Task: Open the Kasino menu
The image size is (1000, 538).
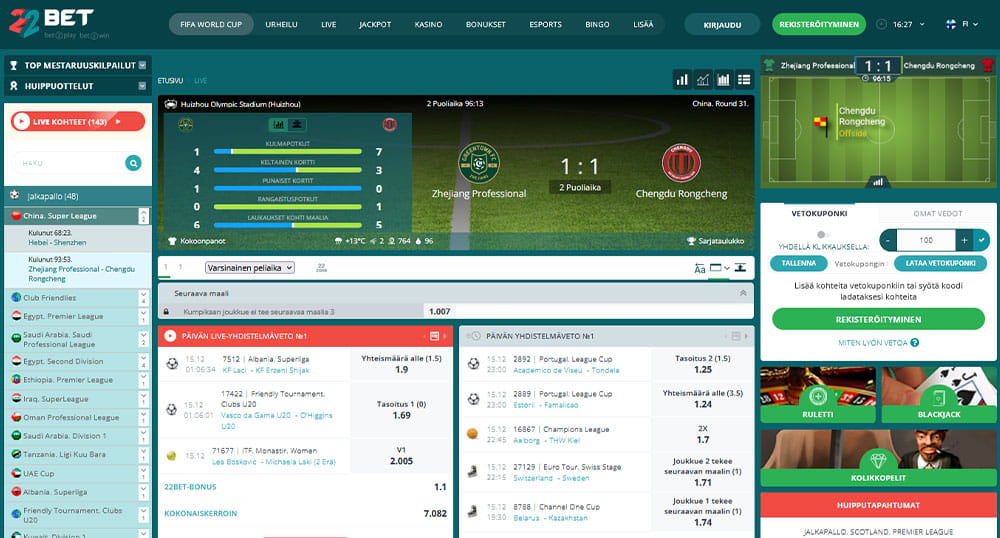Action: (x=428, y=24)
